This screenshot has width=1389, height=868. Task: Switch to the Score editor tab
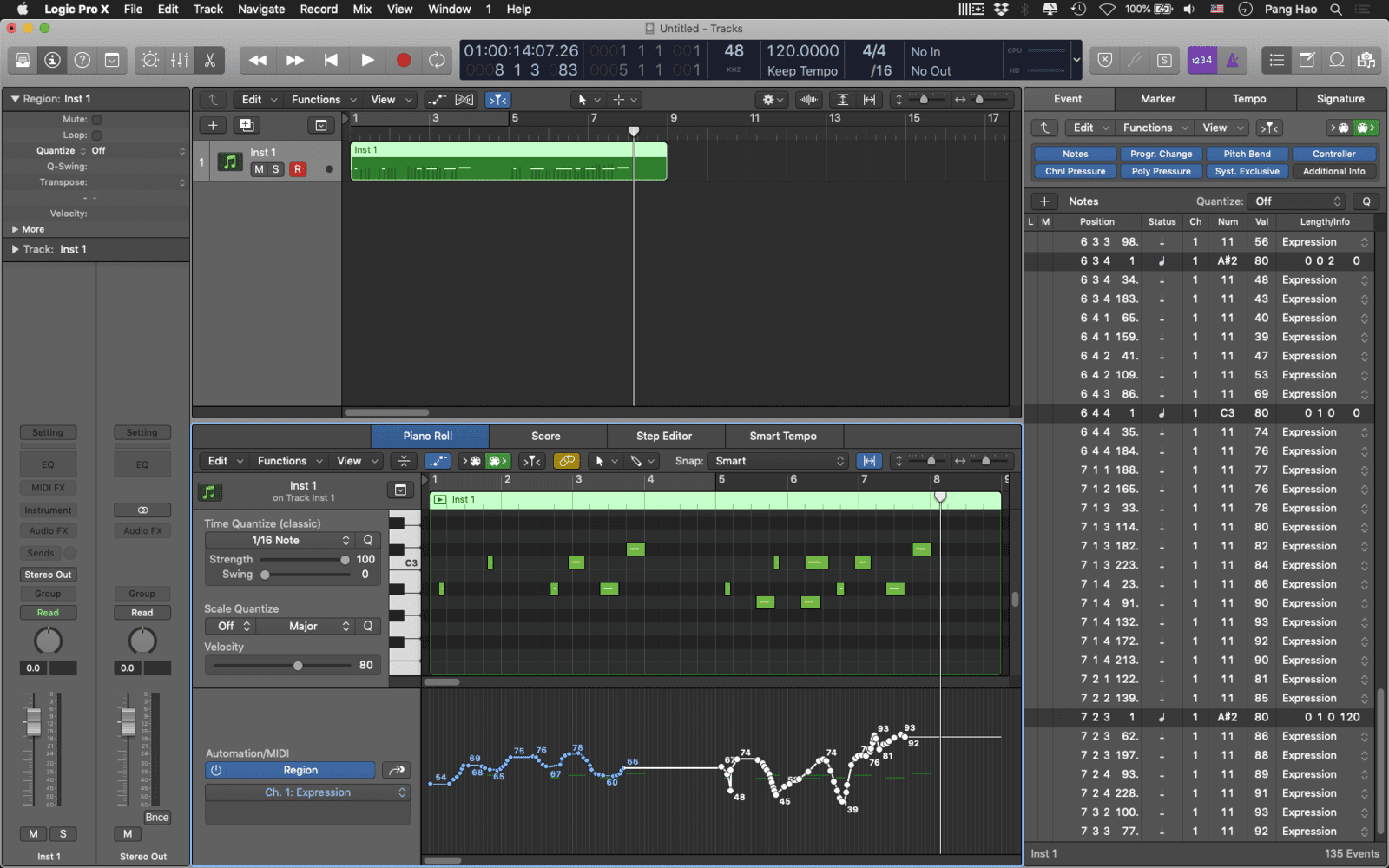(x=545, y=436)
